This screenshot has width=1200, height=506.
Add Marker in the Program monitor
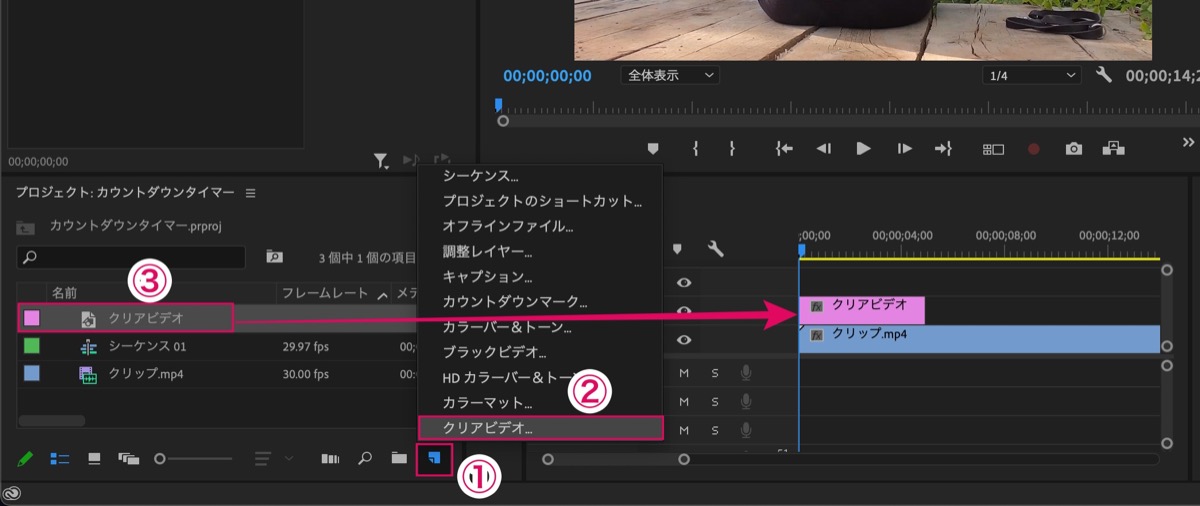(653, 148)
